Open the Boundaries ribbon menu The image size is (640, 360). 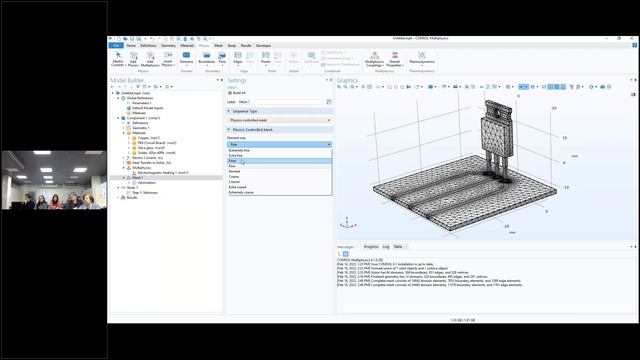[207, 59]
